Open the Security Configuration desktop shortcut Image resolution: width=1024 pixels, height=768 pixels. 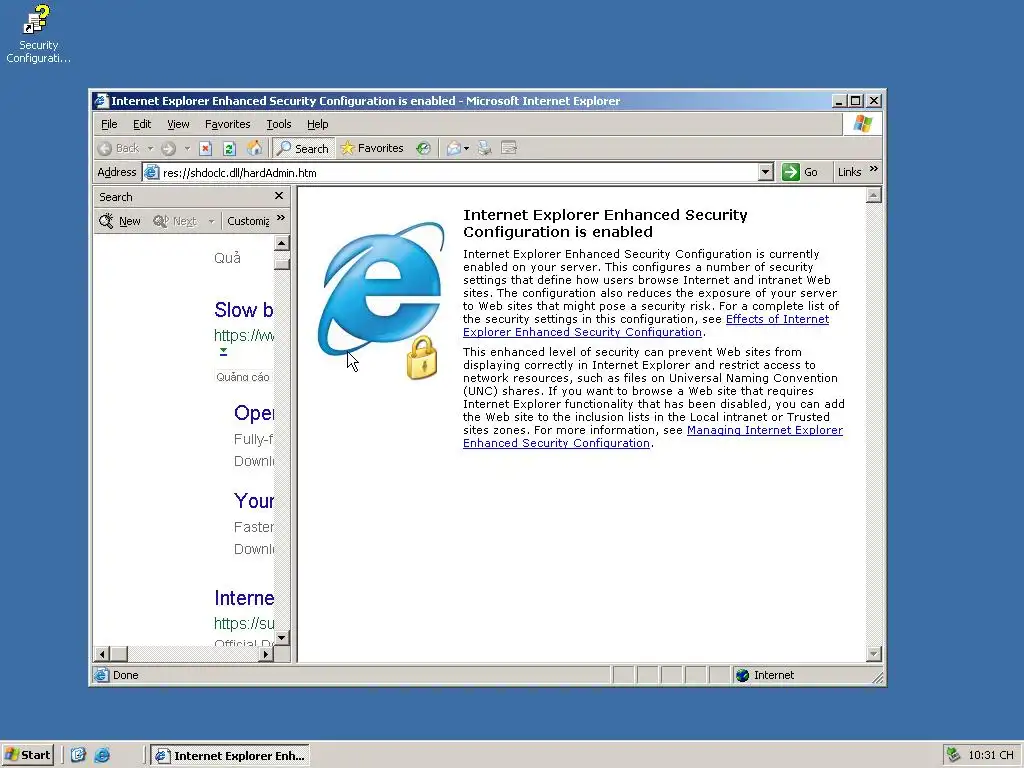[38, 34]
